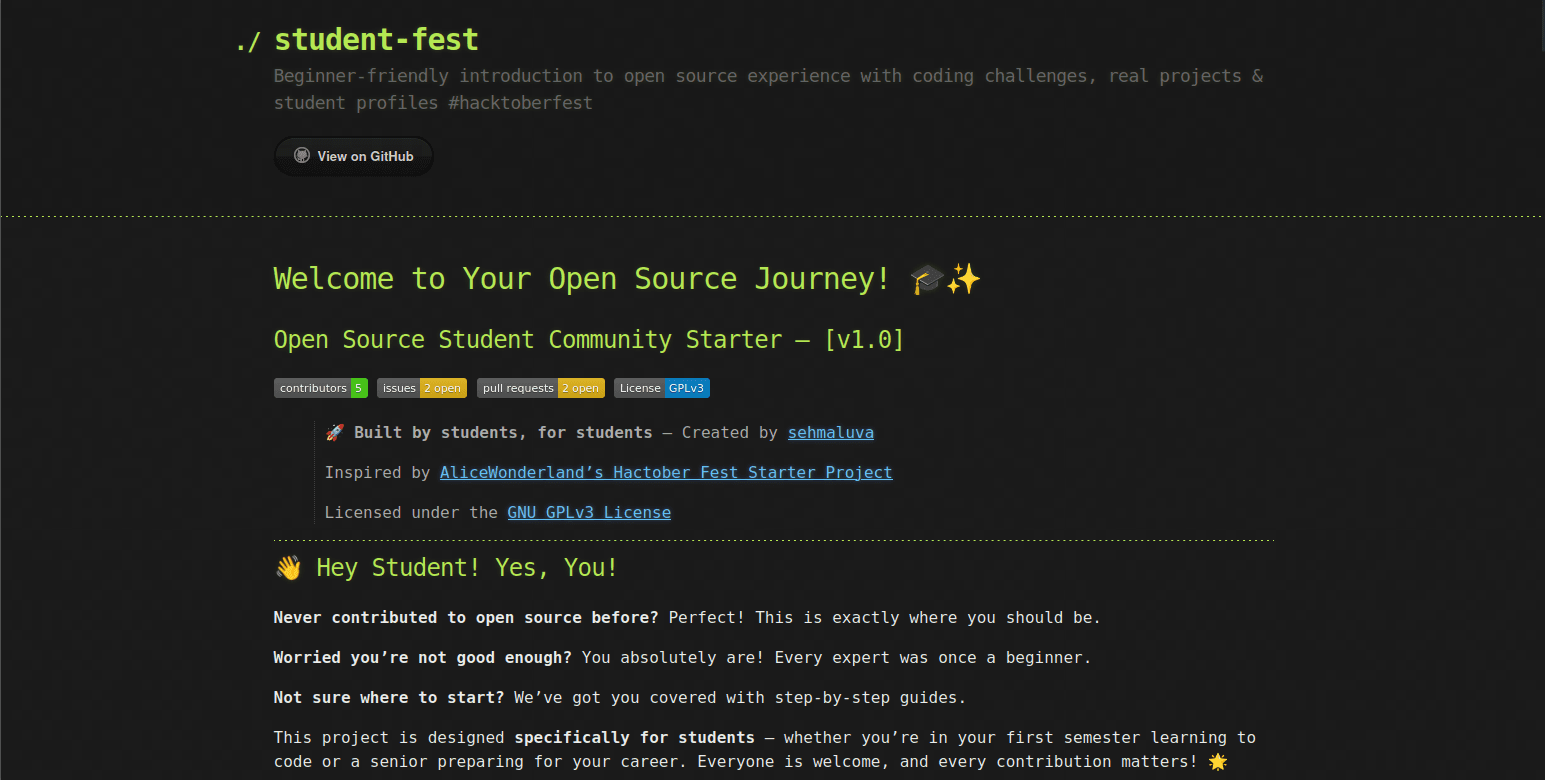The width and height of the screenshot is (1545, 780).
Task: Open the GNU GPLv3 License link
Action: (588, 513)
